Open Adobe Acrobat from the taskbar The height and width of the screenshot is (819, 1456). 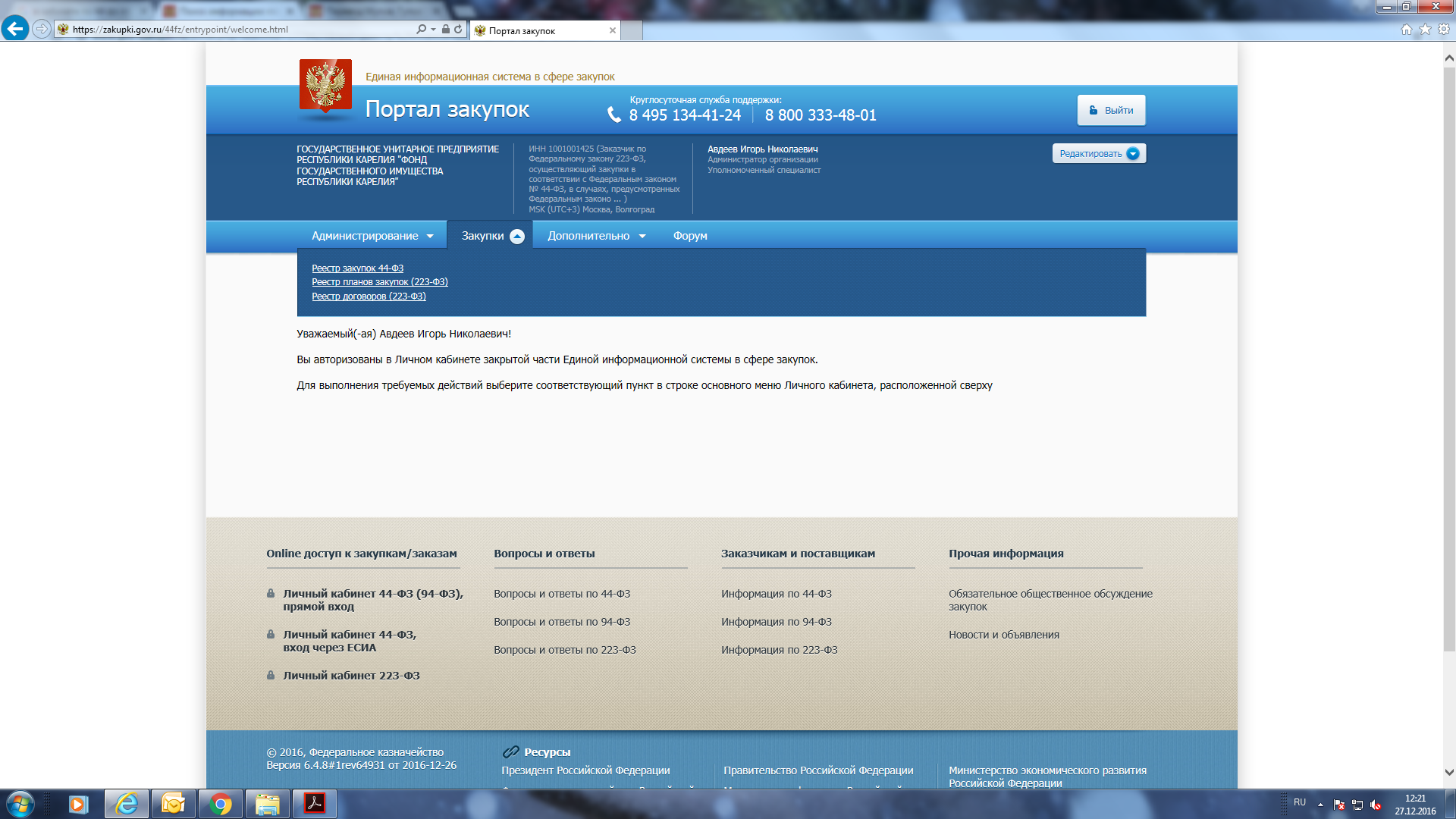[x=314, y=804]
